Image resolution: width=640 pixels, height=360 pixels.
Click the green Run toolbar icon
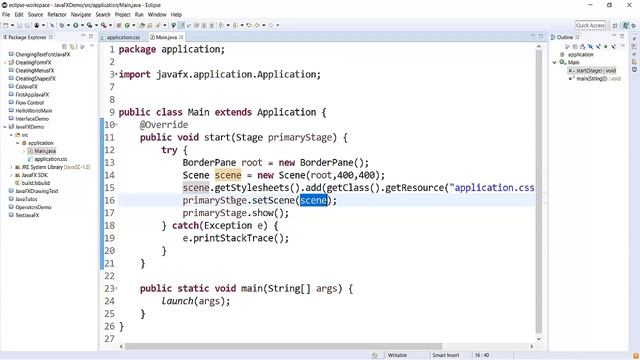(x=76, y=25)
